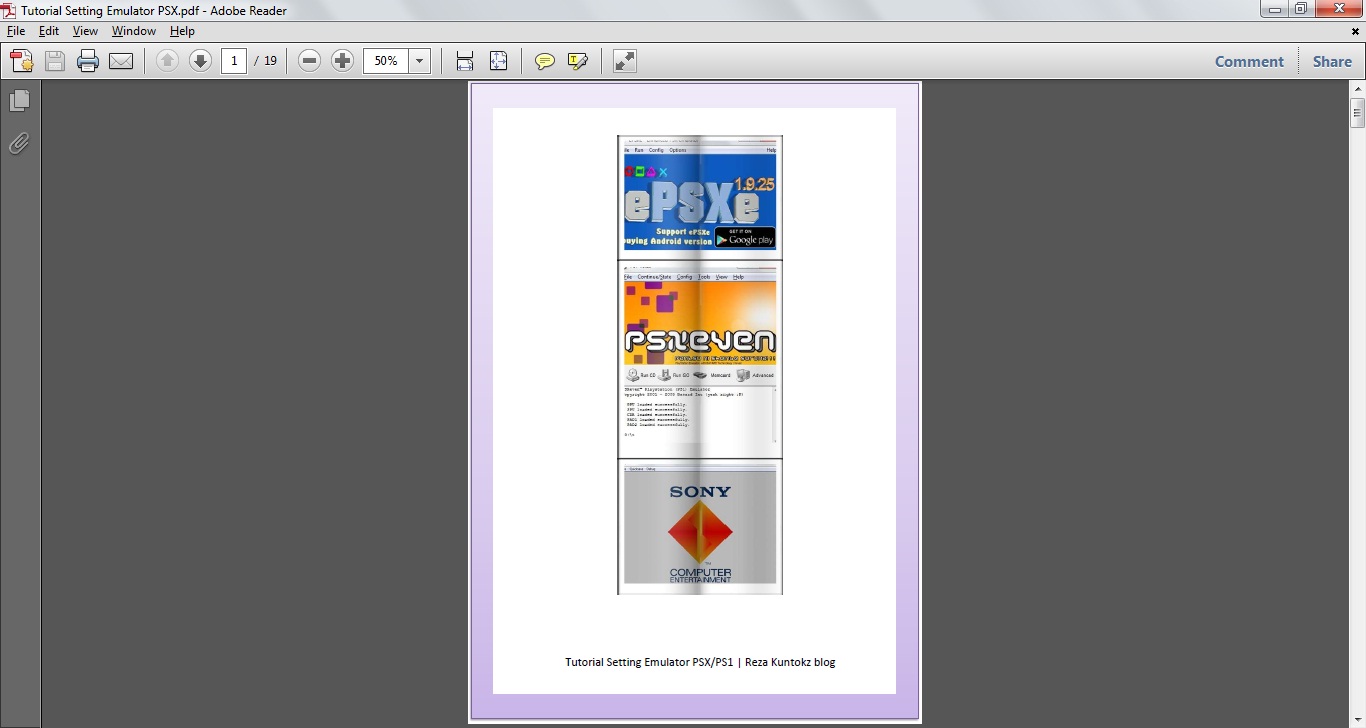Print the document via the printer icon
The image size is (1366, 728).
point(88,60)
